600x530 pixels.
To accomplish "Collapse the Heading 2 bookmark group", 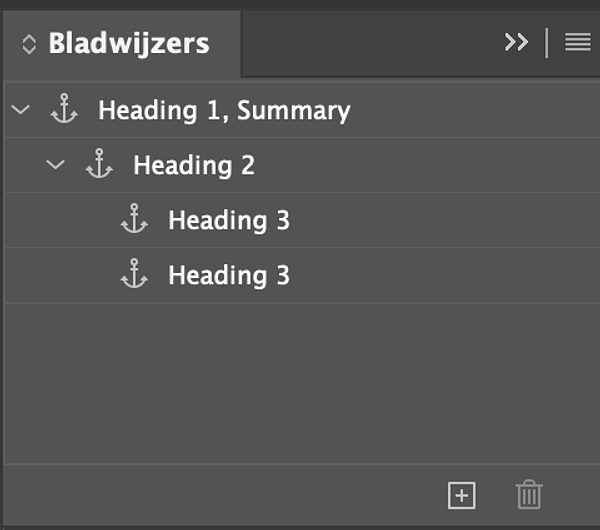I will click(x=56, y=165).
